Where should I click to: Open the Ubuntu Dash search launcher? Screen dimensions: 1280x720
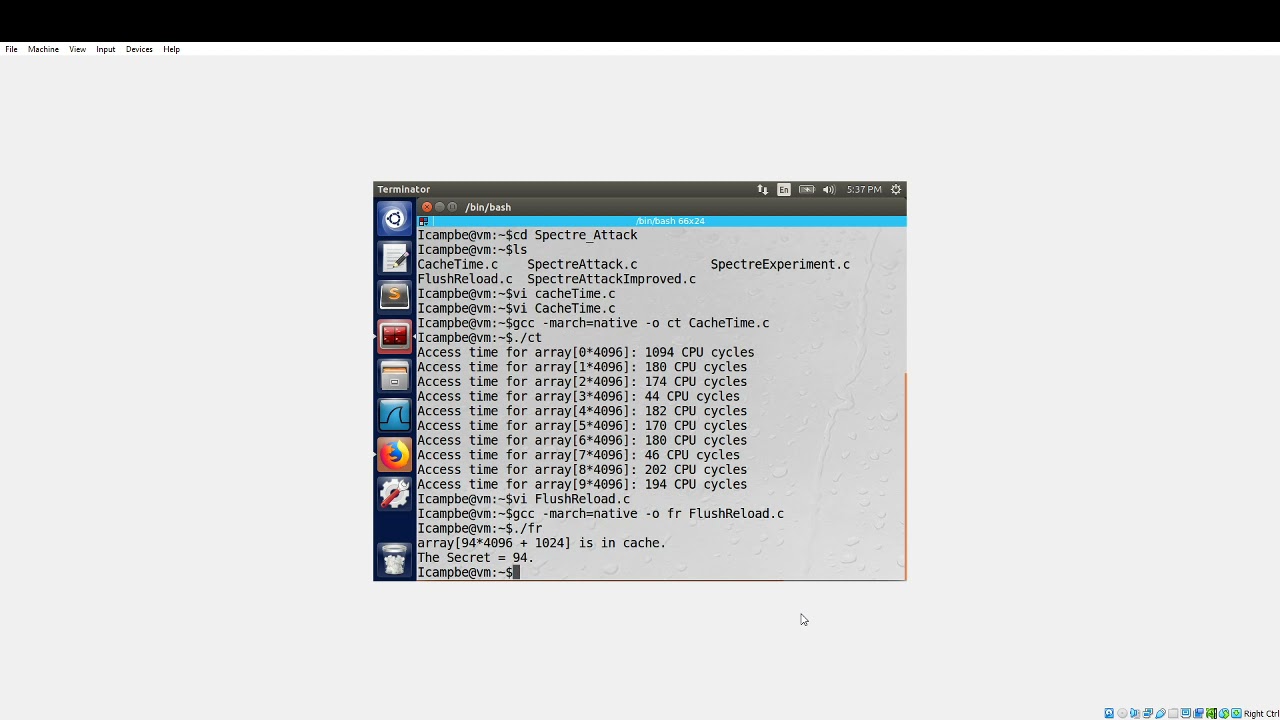[394, 219]
